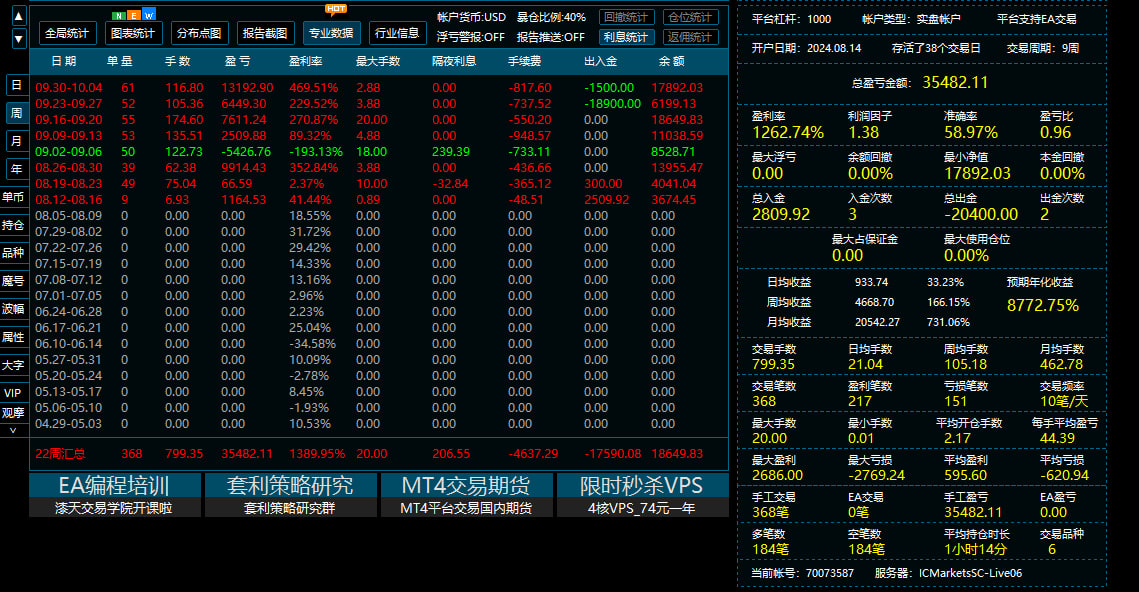
Task: Click the 22周汇总 summary label
Action: tap(60, 453)
